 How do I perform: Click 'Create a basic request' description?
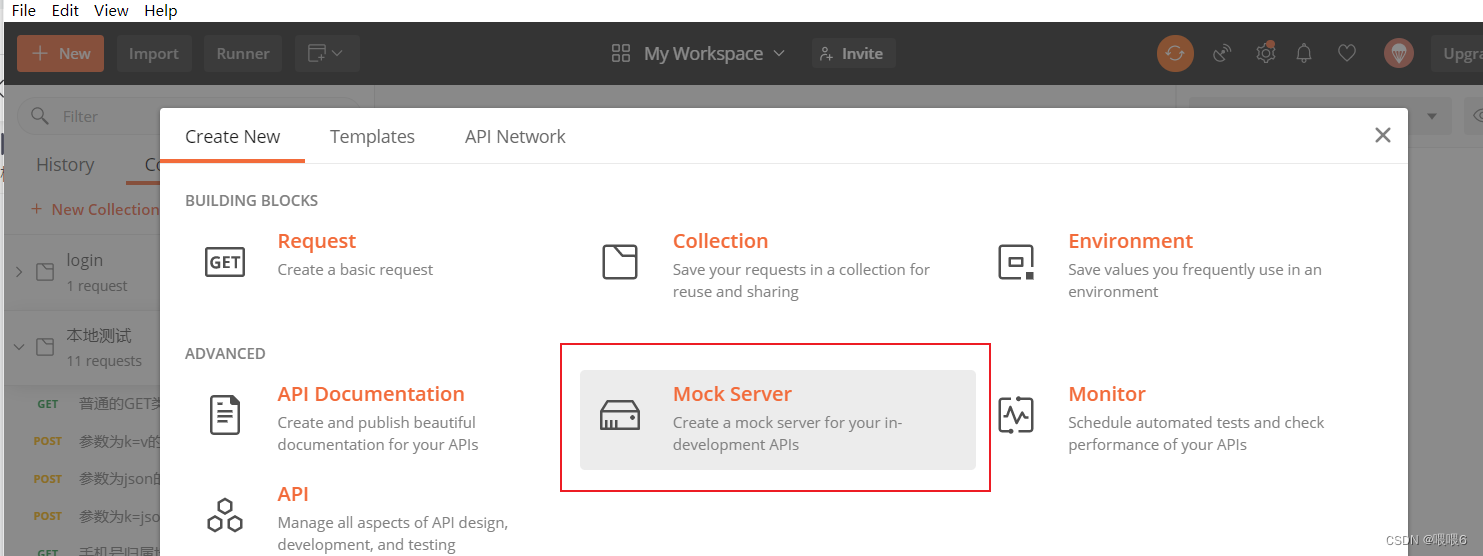point(356,270)
